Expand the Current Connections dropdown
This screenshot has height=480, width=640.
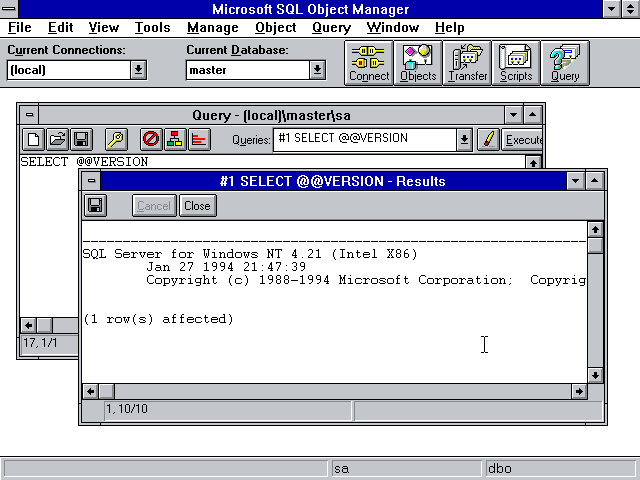138,70
